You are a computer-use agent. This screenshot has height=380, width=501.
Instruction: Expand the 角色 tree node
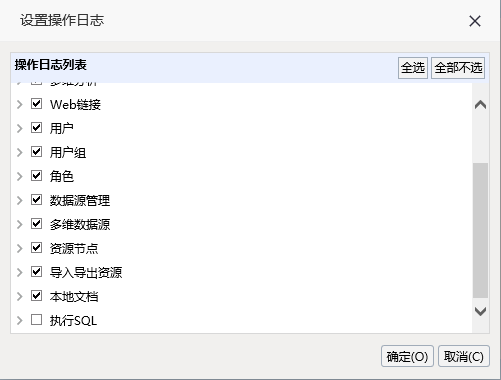point(20,176)
